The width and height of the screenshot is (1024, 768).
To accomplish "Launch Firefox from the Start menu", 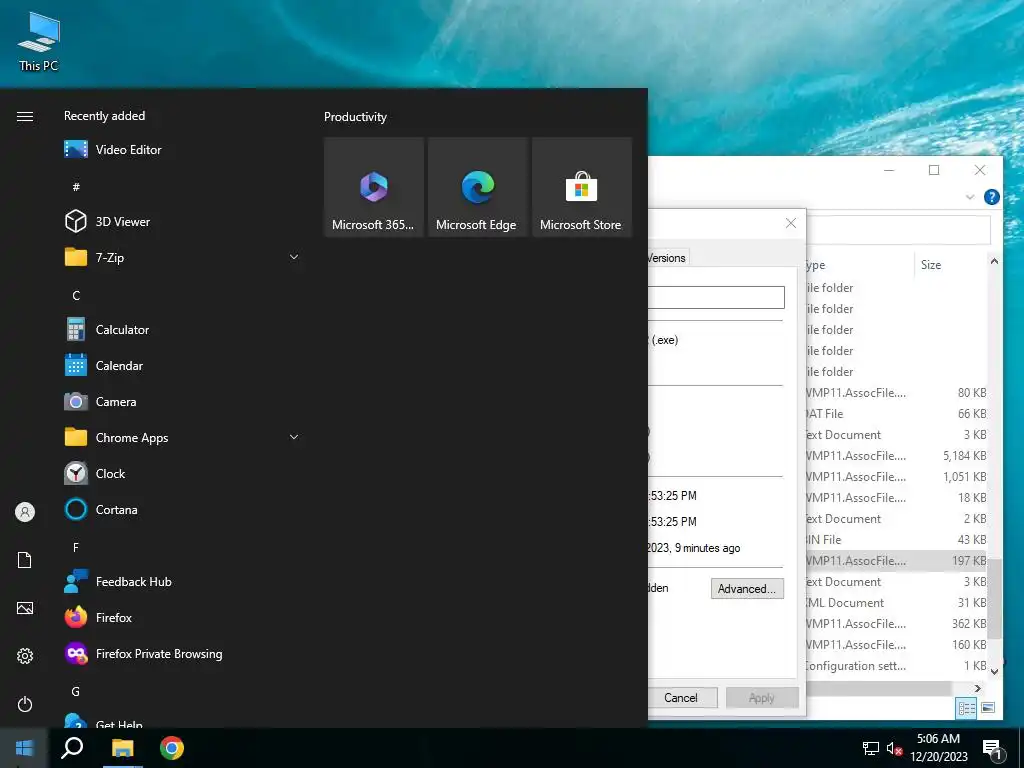I will click(x=182, y=617).
